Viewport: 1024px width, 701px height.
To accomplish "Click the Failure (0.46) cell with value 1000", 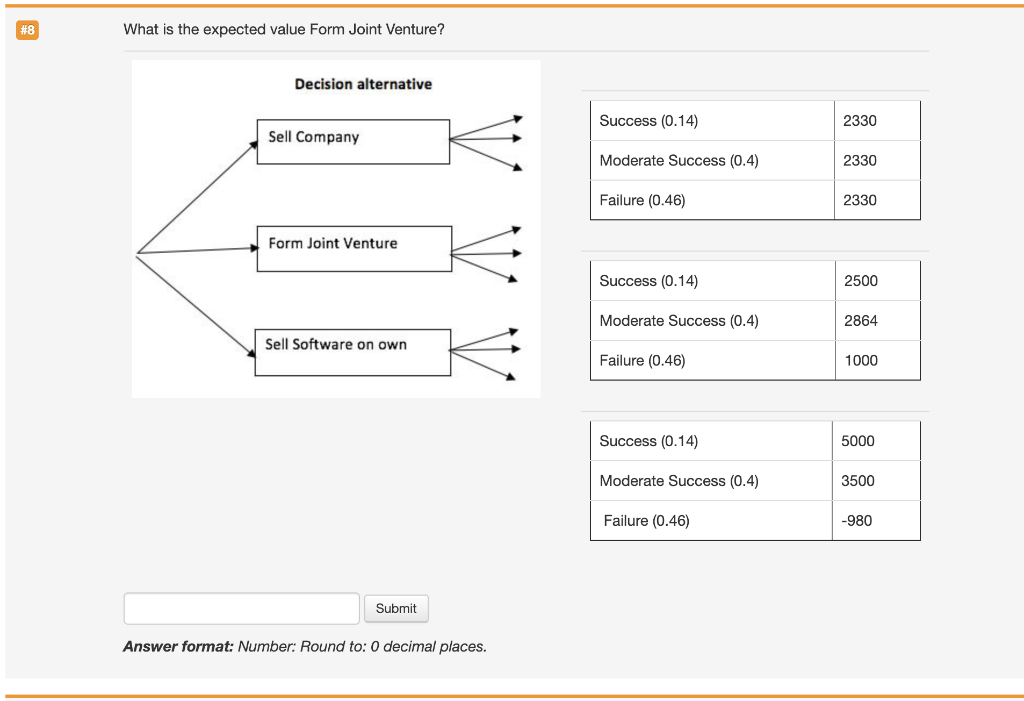I will point(861,360).
